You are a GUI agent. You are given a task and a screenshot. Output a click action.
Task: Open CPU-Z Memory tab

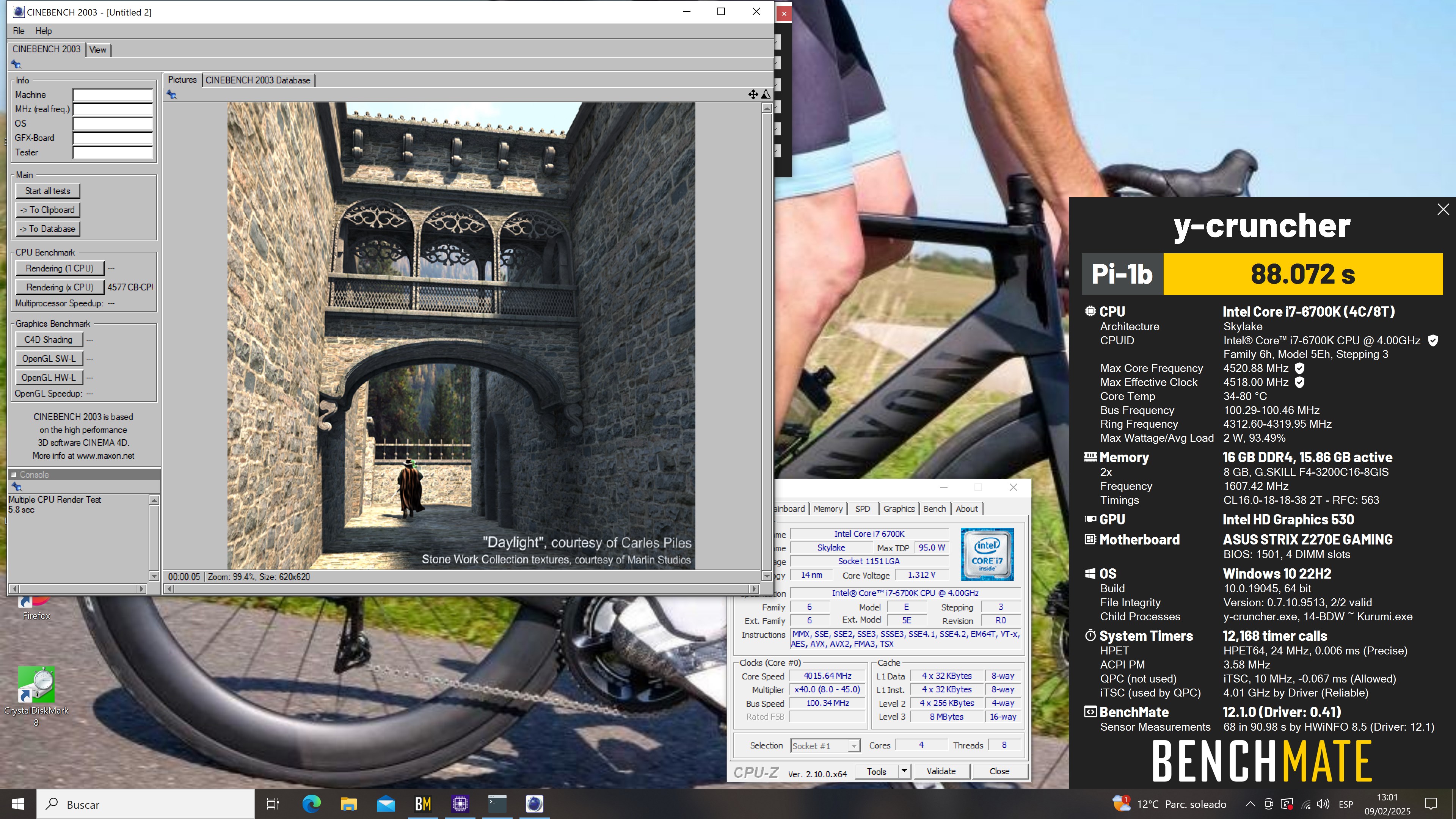tap(828, 509)
